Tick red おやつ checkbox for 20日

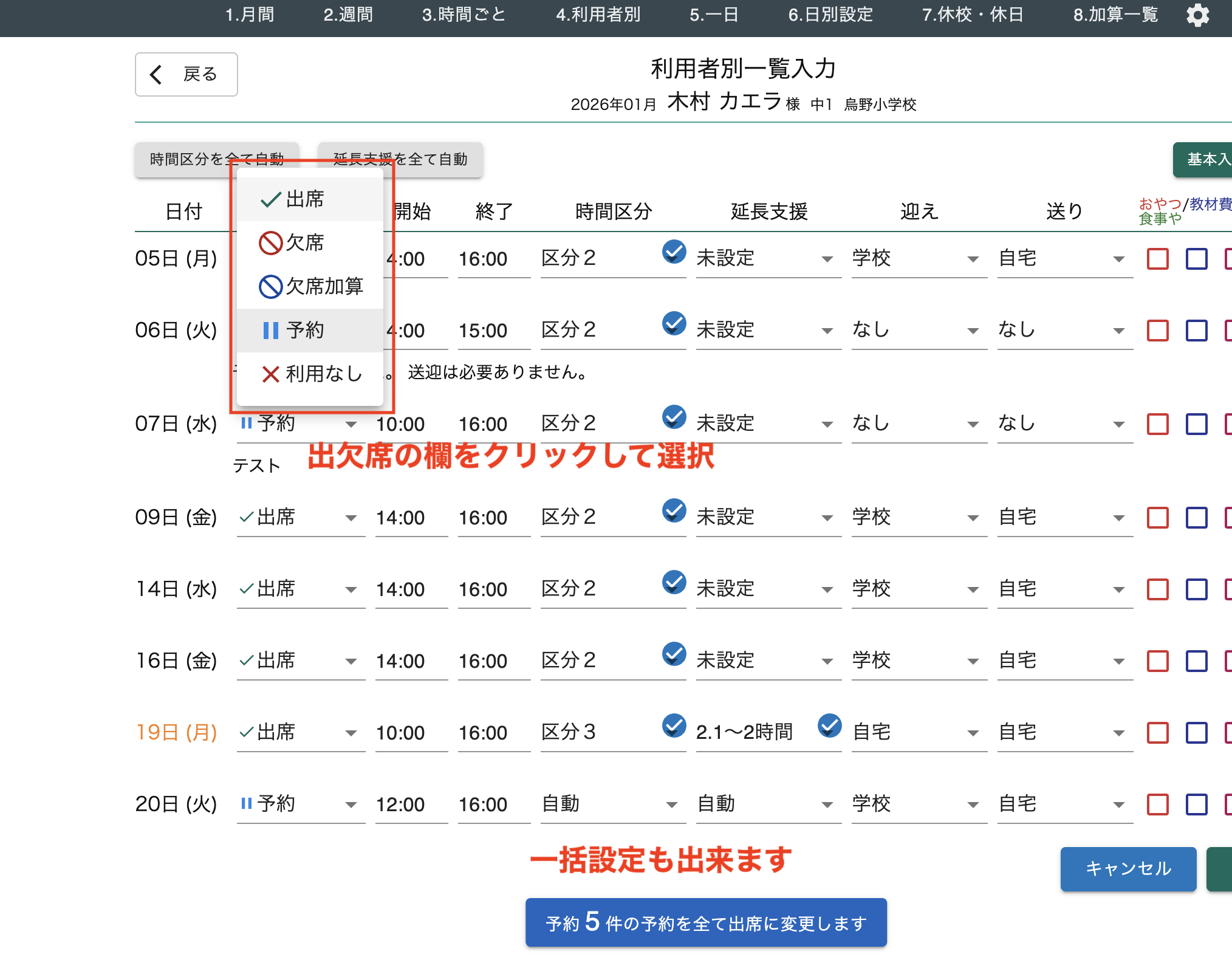point(1157,805)
